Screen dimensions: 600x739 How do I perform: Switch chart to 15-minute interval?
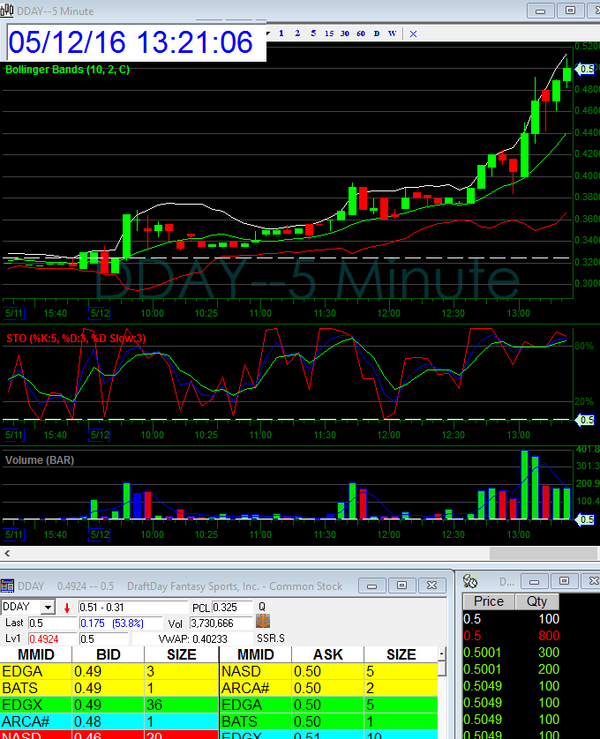click(331, 33)
